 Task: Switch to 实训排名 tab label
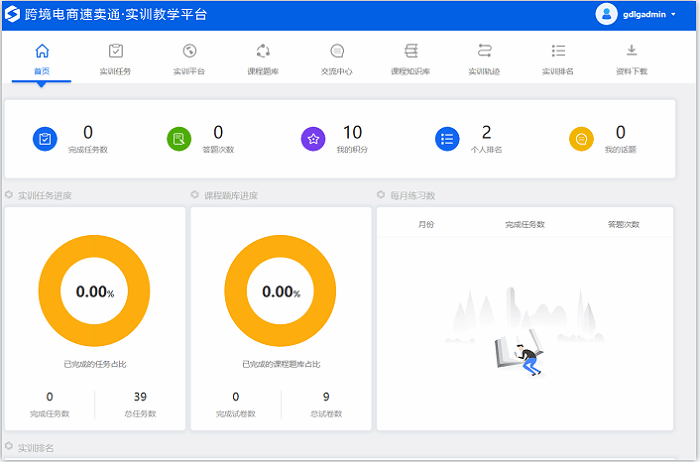[558, 71]
